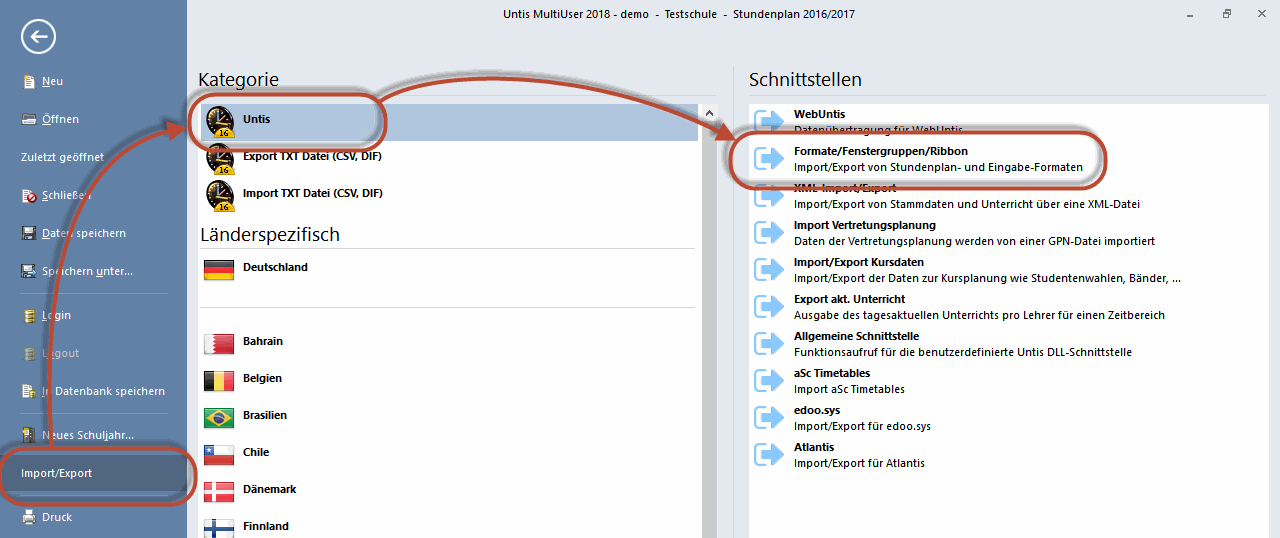Click the WebUntis arrow icon
The height and width of the screenshot is (538, 1280).
click(x=769, y=121)
